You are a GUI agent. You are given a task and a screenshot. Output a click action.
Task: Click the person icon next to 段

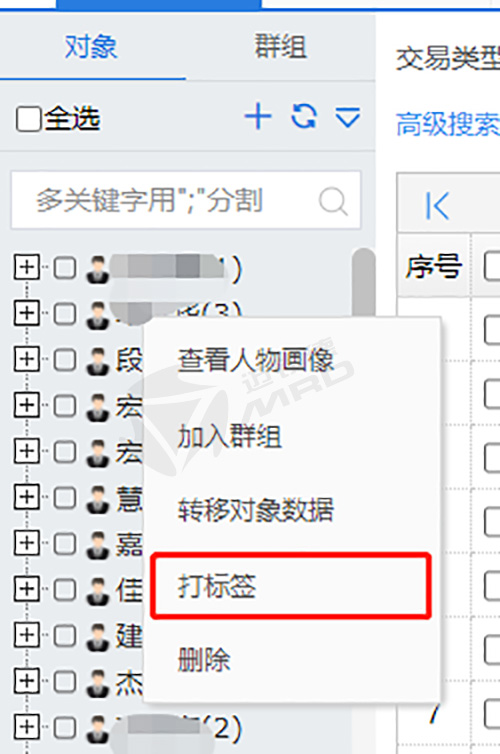tap(98, 362)
